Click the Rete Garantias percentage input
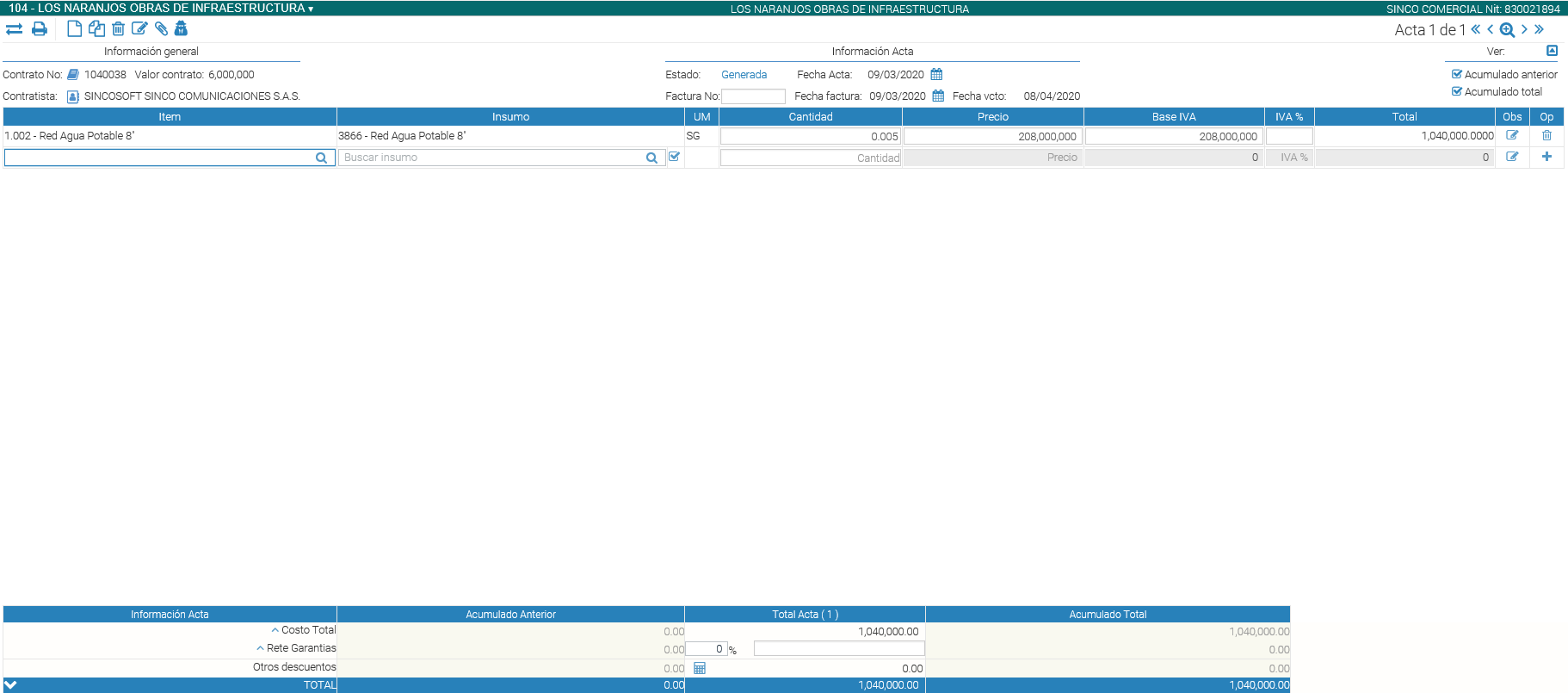Image resolution: width=1568 pixels, height=693 pixels. pyautogui.click(x=707, y=649)
